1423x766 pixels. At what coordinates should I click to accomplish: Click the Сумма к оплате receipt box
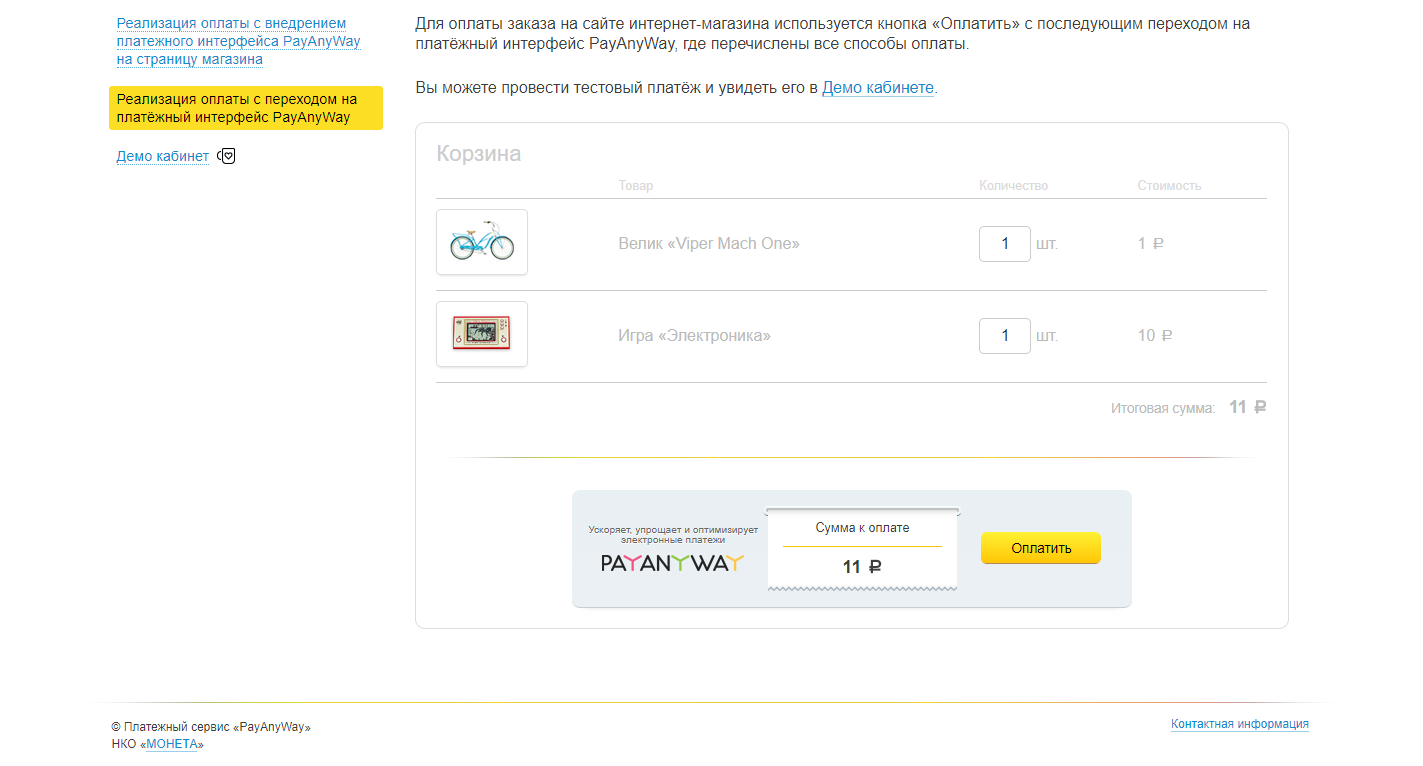pos(862,548)
